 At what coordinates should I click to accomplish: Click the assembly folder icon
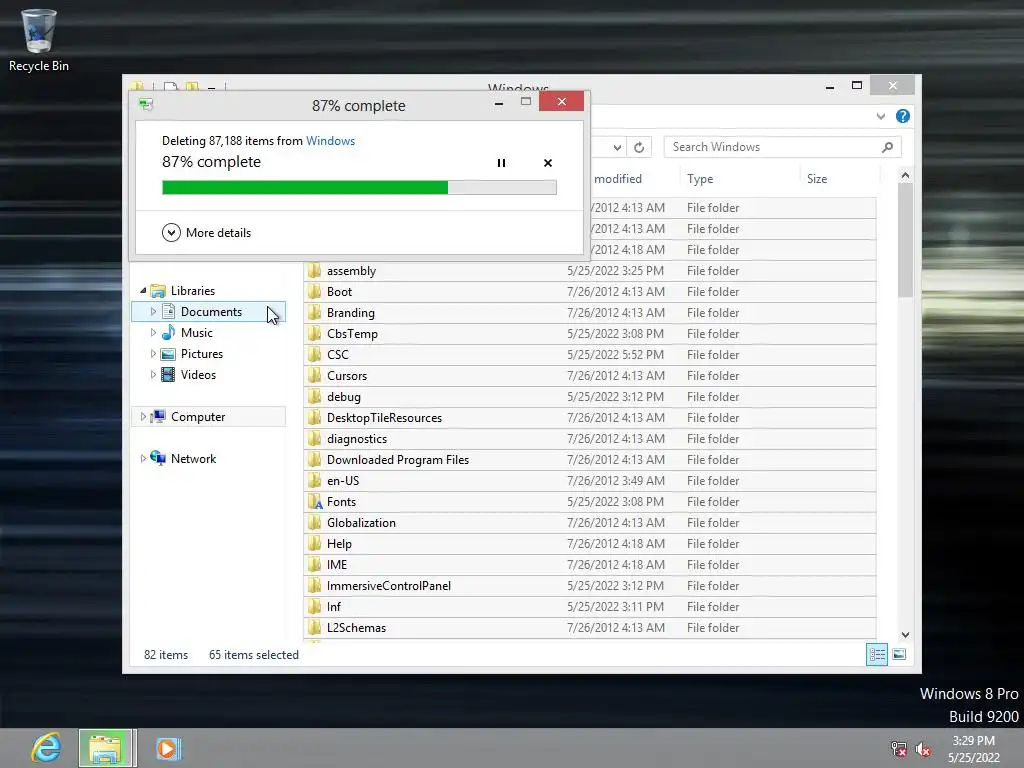tap(314, 270)
